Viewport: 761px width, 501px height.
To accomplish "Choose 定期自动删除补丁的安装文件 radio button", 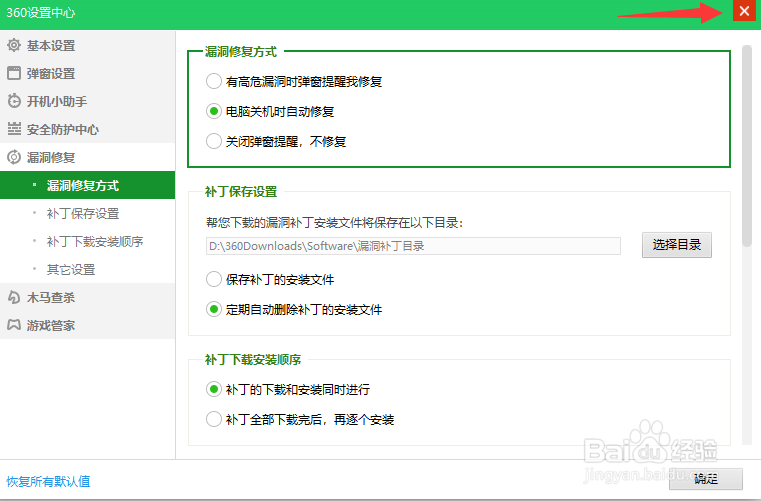I will [214, 309].
